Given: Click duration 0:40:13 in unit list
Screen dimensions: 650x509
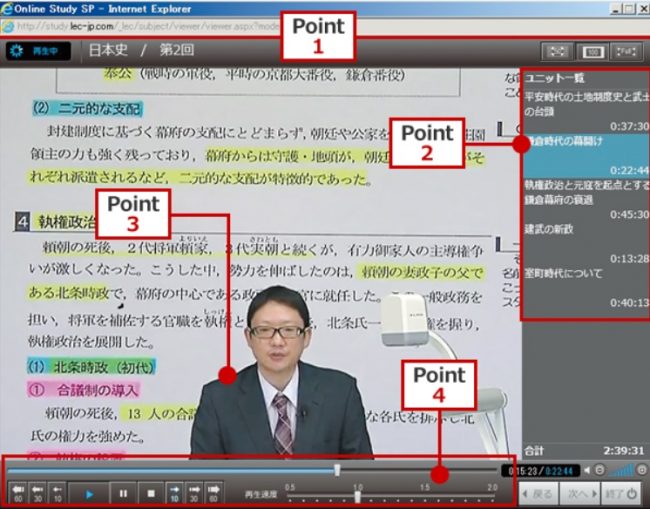Looking at the screenshot, I should 629,303.
